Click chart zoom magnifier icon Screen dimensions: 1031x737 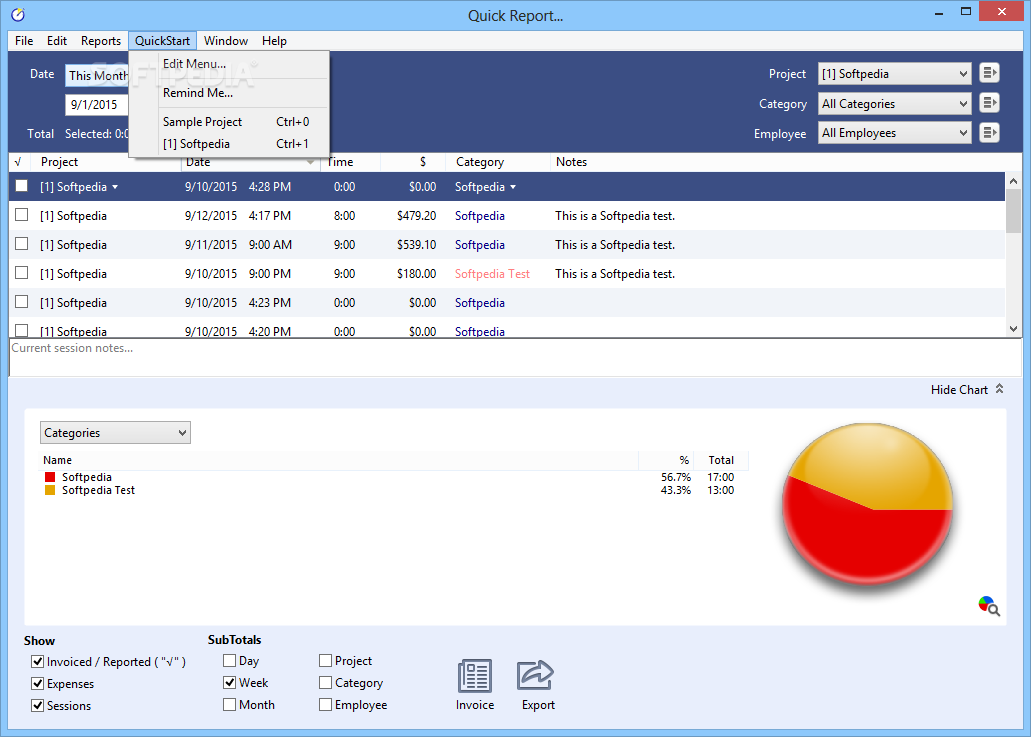(x=989, y=606)
